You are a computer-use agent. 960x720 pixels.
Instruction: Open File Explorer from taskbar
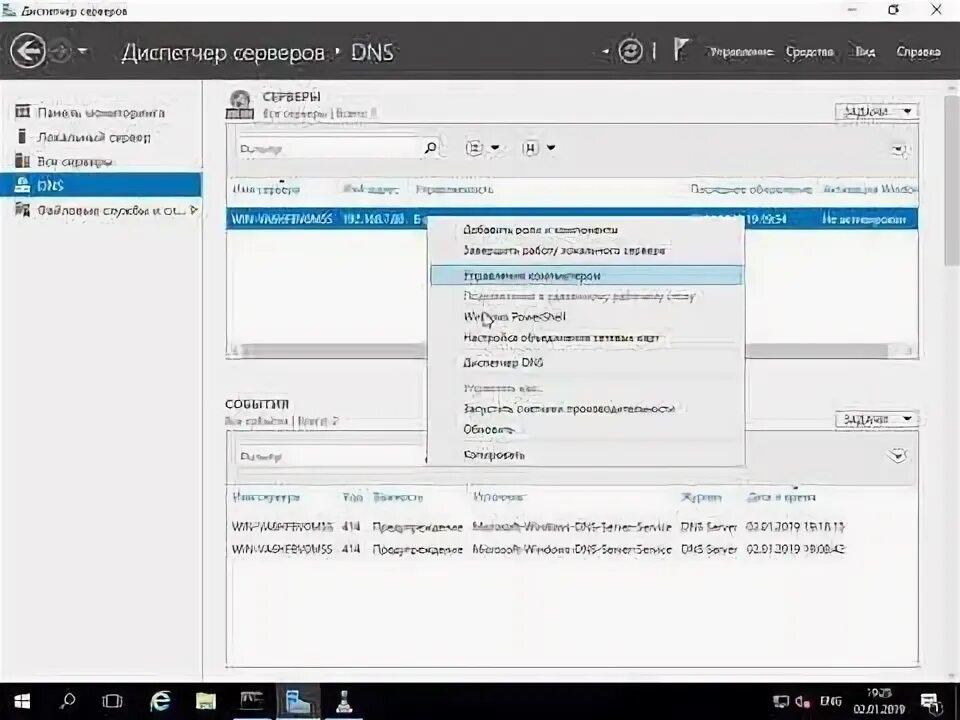[x=206, y=701]
